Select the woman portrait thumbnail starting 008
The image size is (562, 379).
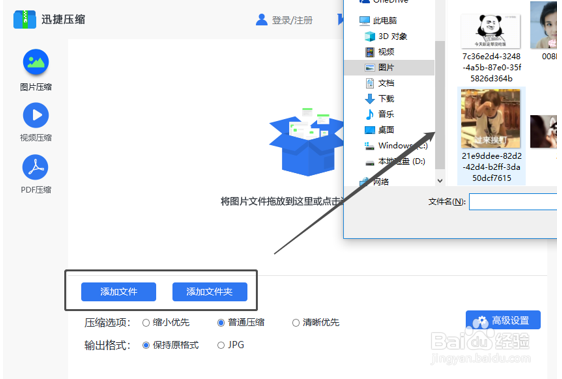(x=543, y=25)
